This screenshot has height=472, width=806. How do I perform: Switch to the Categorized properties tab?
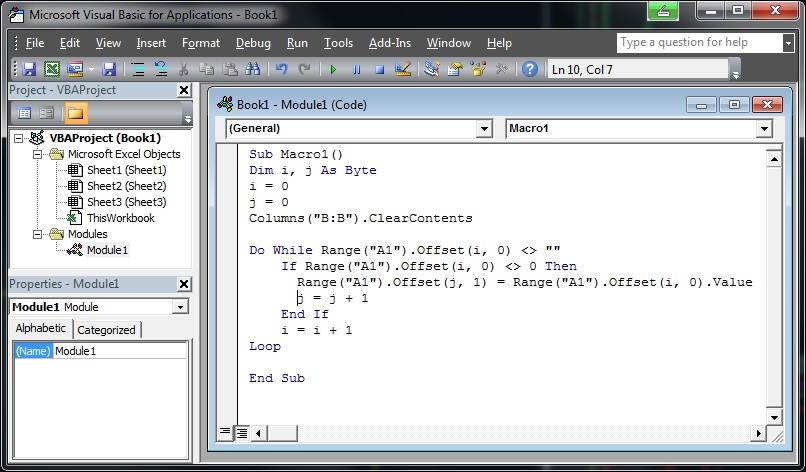click(106, 330)
